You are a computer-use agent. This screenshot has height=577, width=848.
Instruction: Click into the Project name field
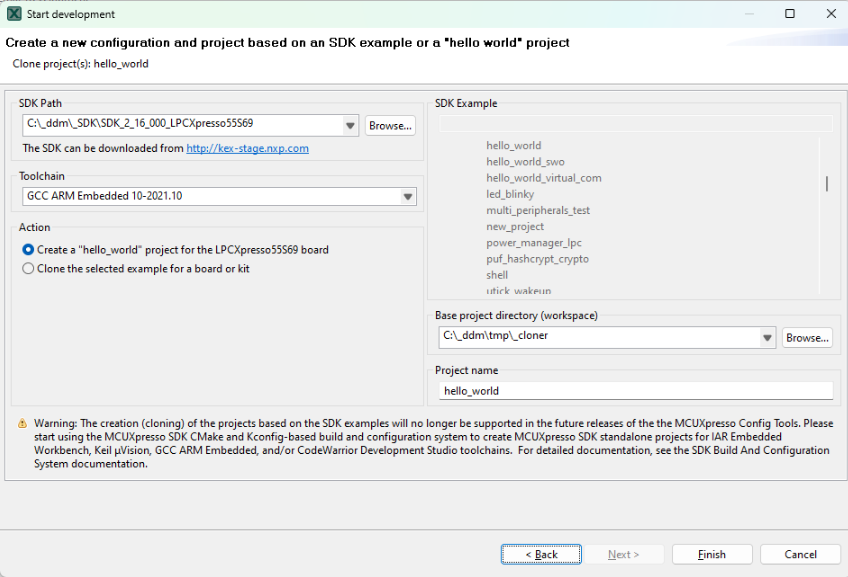(x=635, y=391)
